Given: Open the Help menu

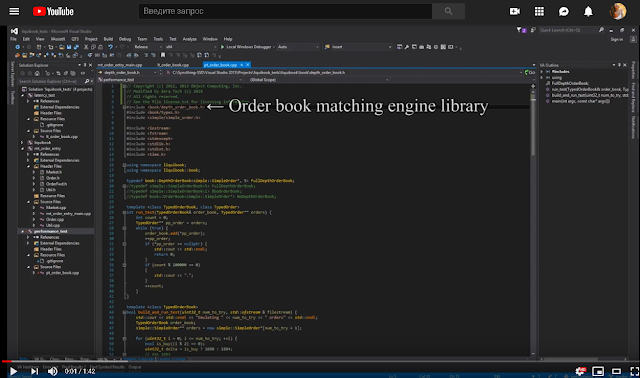Looking at the screenshot, I should coord(228,39).
